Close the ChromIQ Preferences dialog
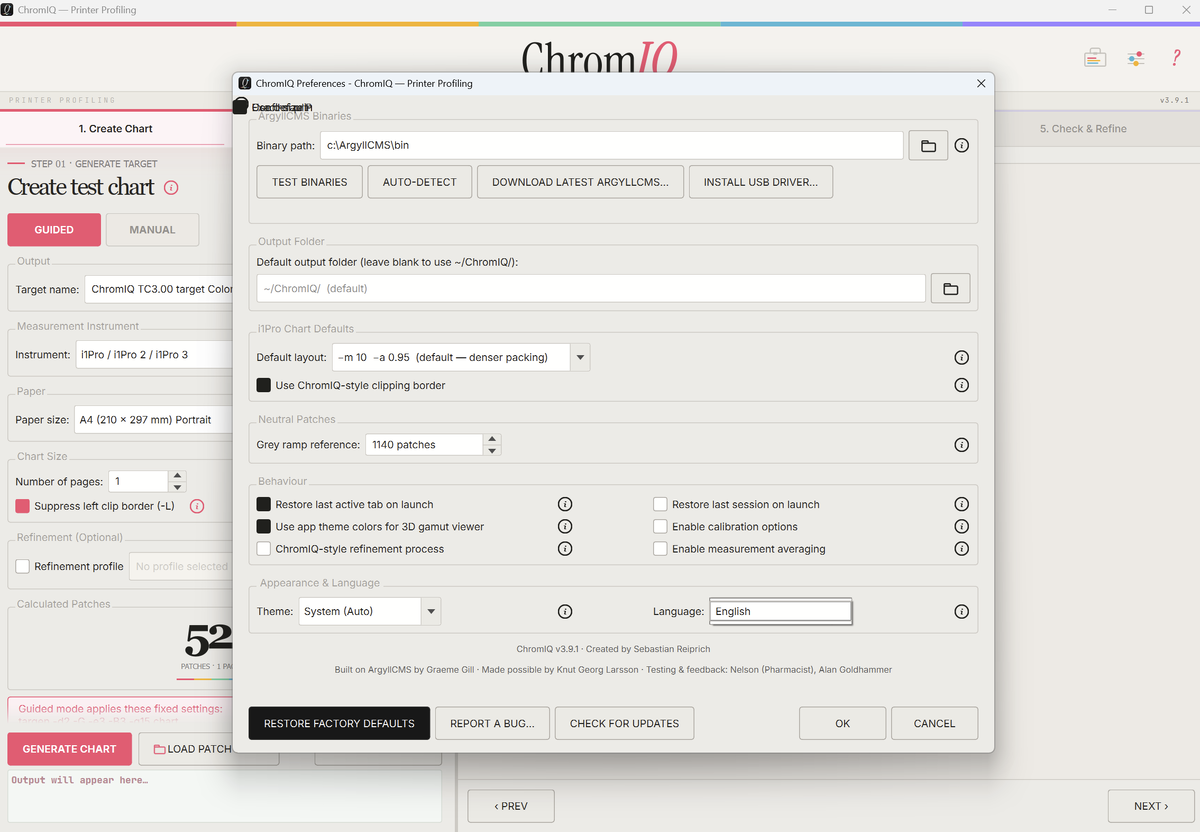 tap(981, 84)
